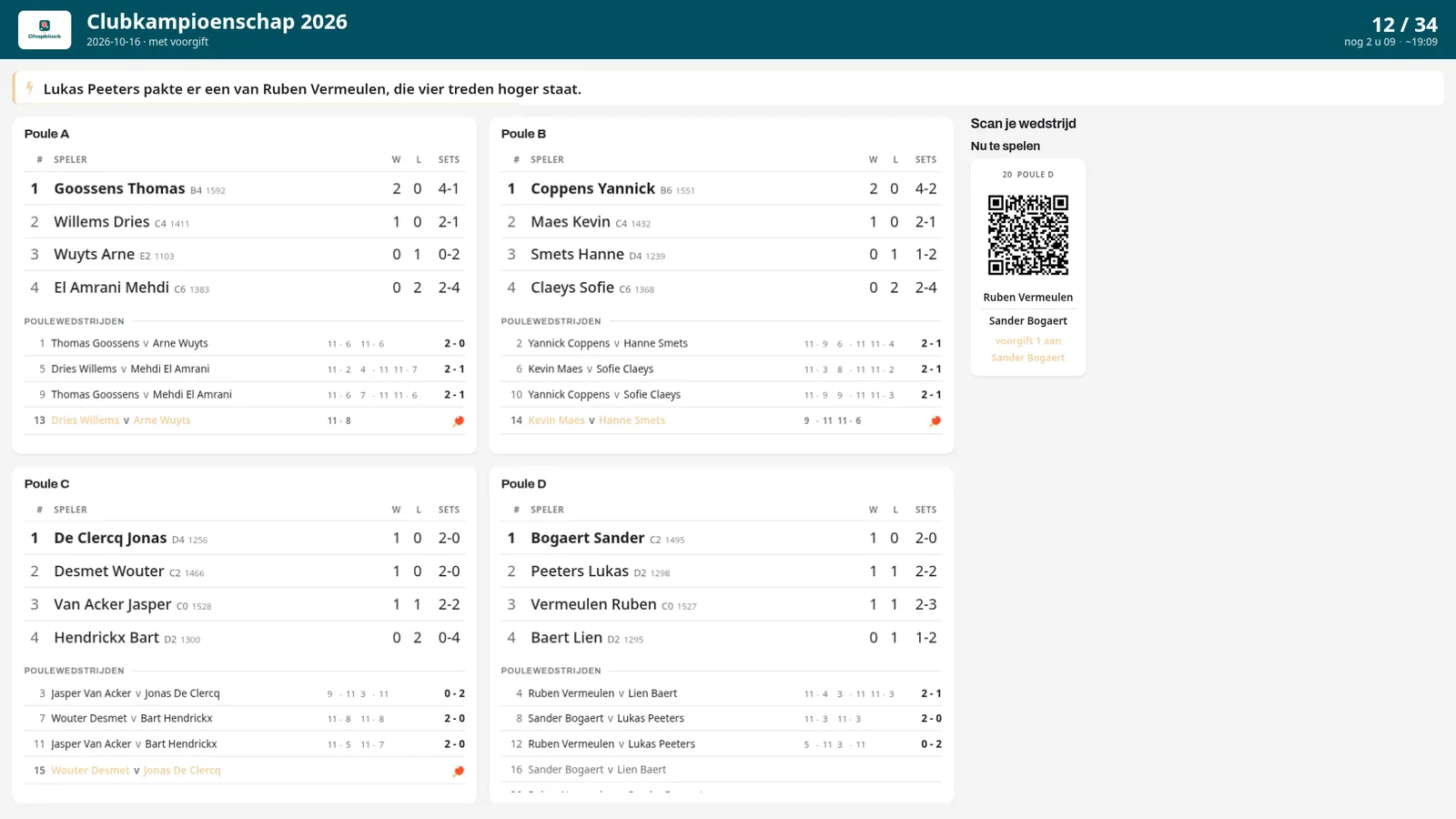Select the "El Amrani Mehdi" standings row

click(245, 288)
